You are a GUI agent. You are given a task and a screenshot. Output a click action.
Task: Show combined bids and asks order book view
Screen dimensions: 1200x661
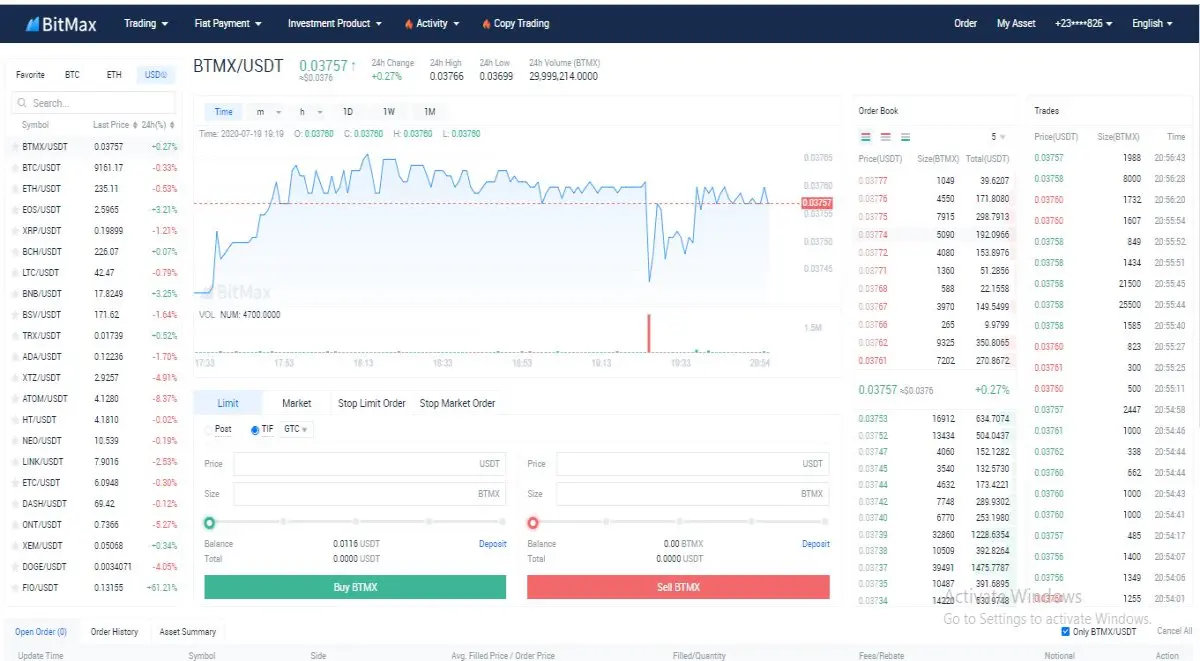pos(866,136)
